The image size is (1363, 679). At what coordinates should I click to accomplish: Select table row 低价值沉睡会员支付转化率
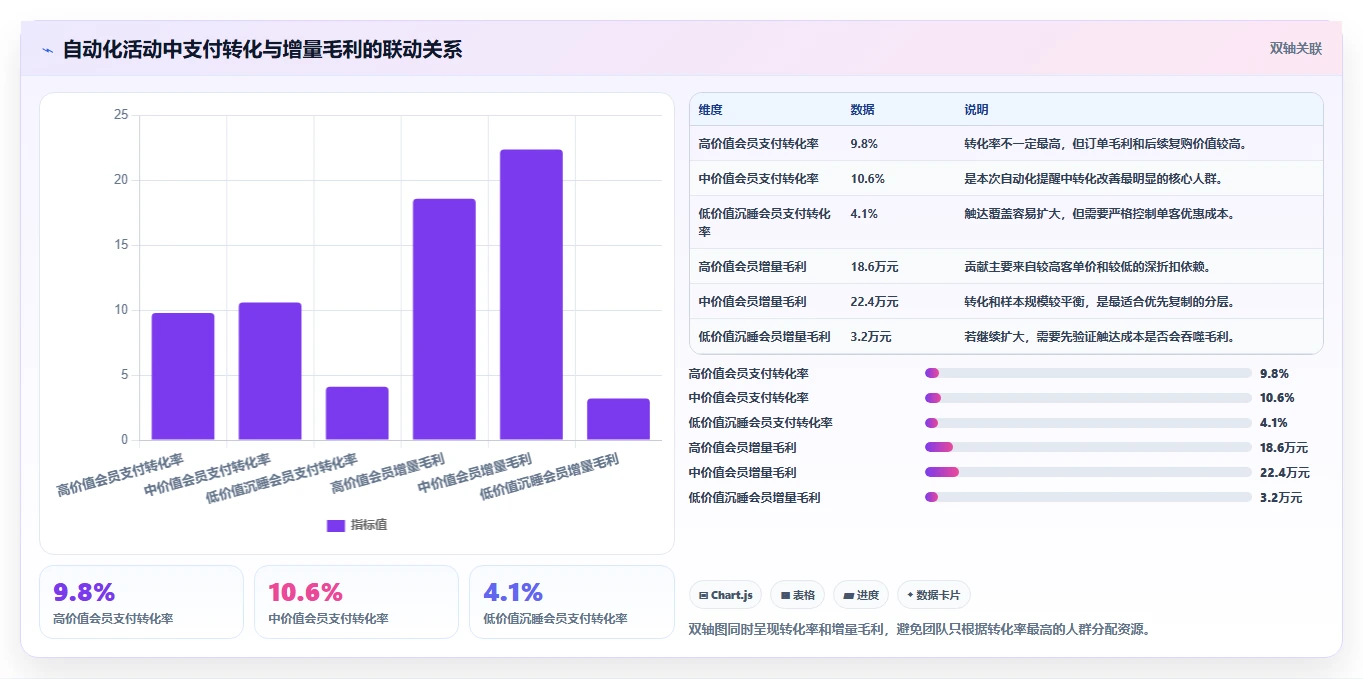tap(1006, 222)
